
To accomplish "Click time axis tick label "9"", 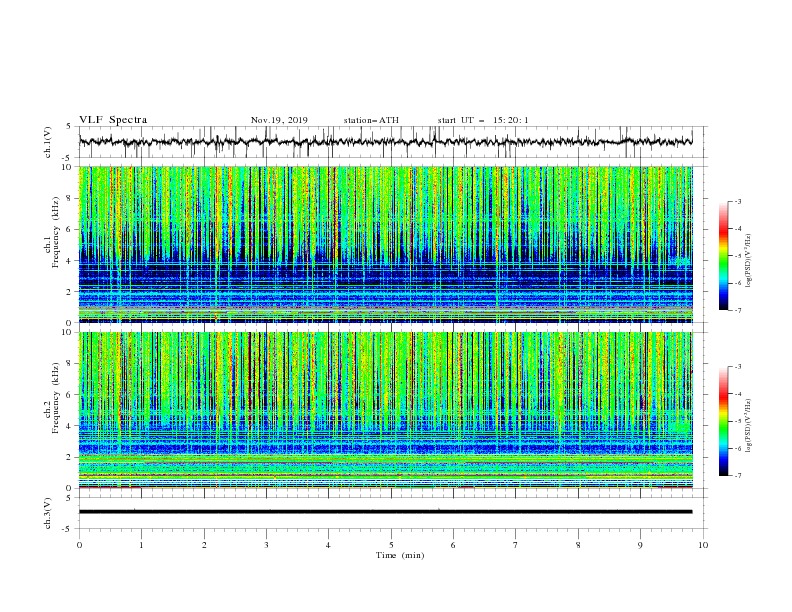I will click(640, 545).
